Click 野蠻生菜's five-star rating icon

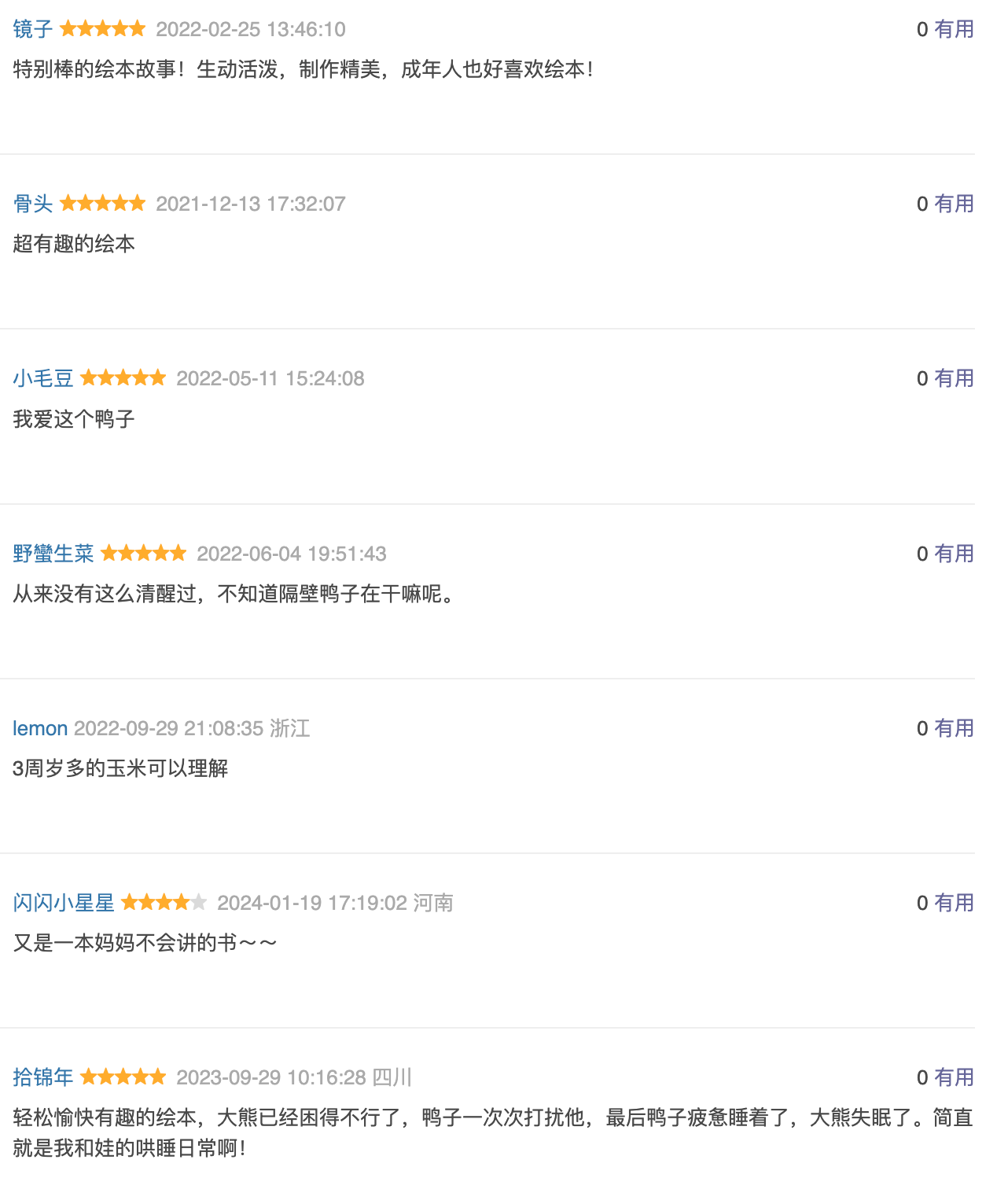[x=144, y=554]
